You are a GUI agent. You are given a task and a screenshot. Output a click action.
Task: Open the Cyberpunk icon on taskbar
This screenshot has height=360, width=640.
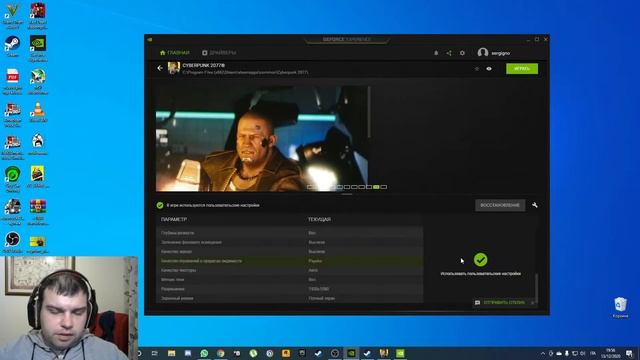click(x=384, y=353)
